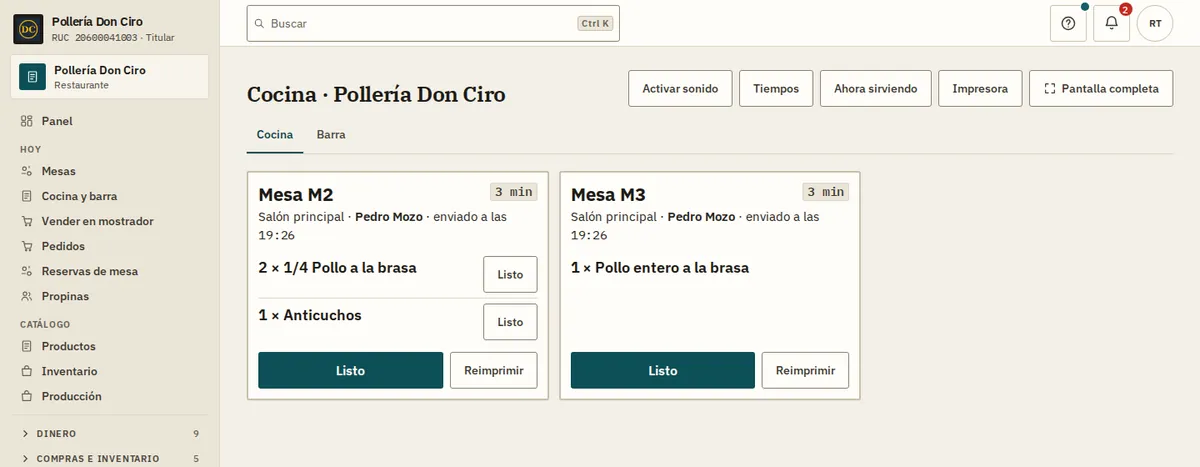
Task: Click the Producción icon
Action: tap(27, 396)
